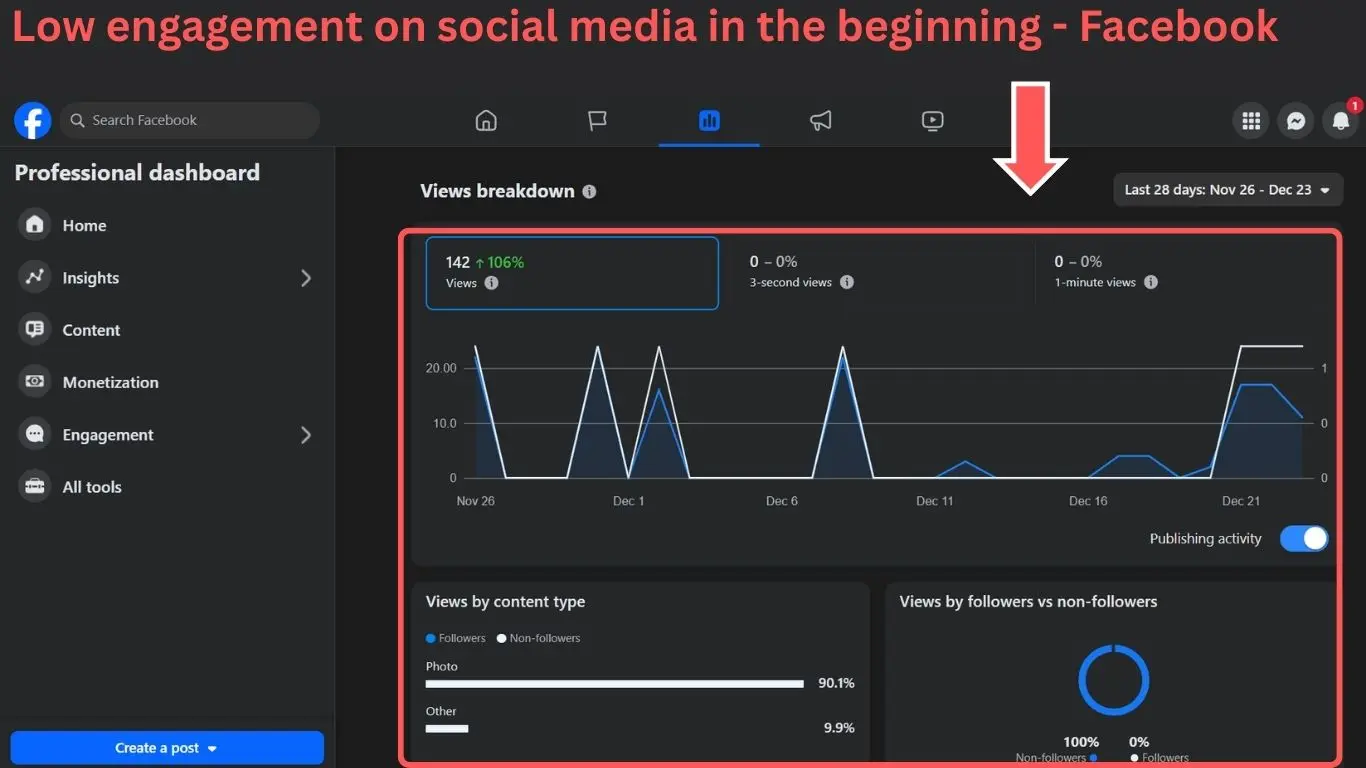Click the Views by followers vs non-followers heading
The height and width of the screenshot is (768, 1366).
coord(1028,602)
